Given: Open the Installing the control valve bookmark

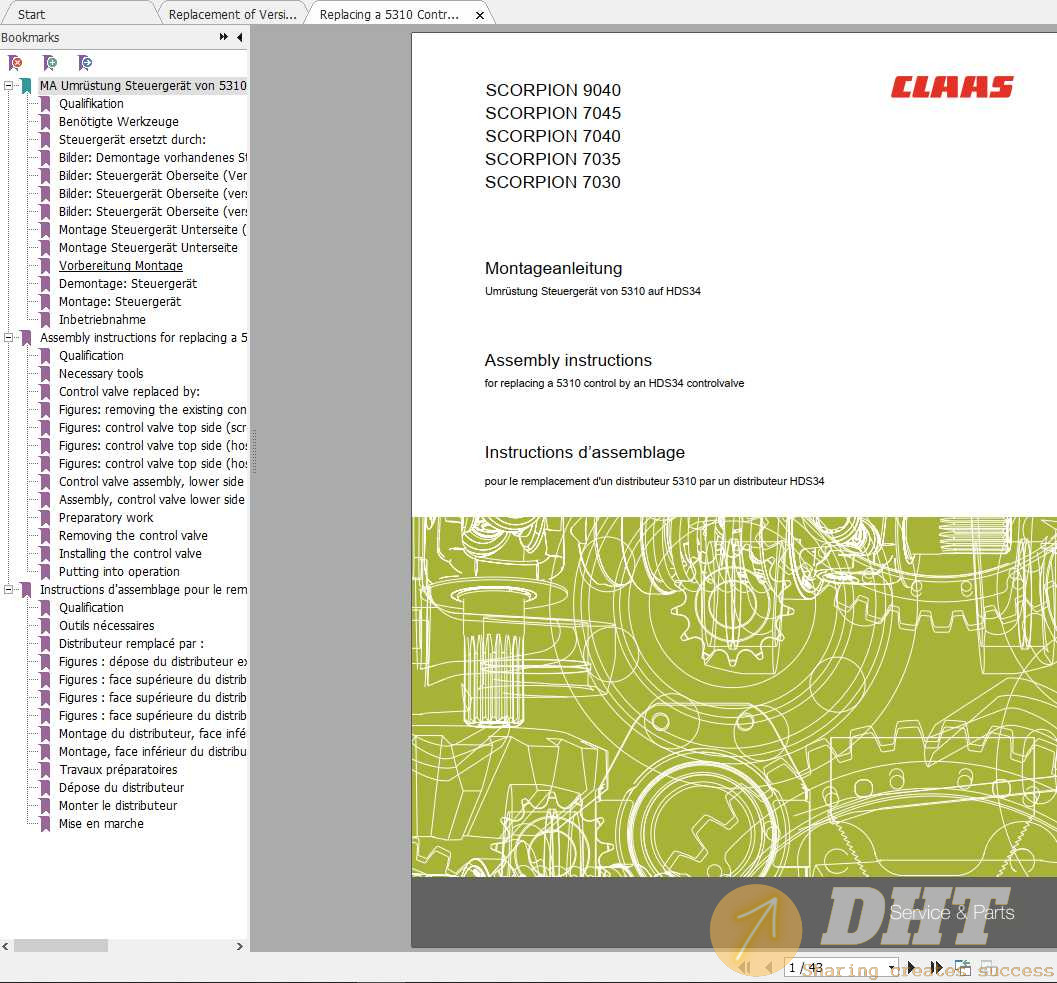Looking at the screenshot, I should 130,554.
